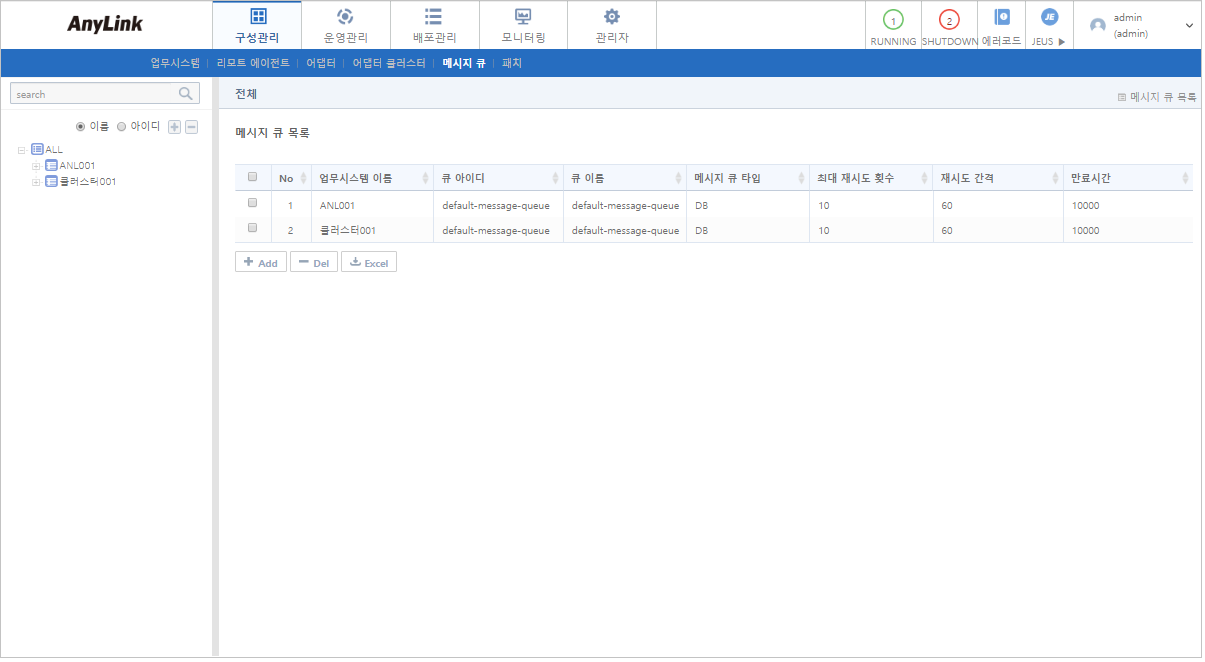Select the 이름 radio button

(81, 125)
